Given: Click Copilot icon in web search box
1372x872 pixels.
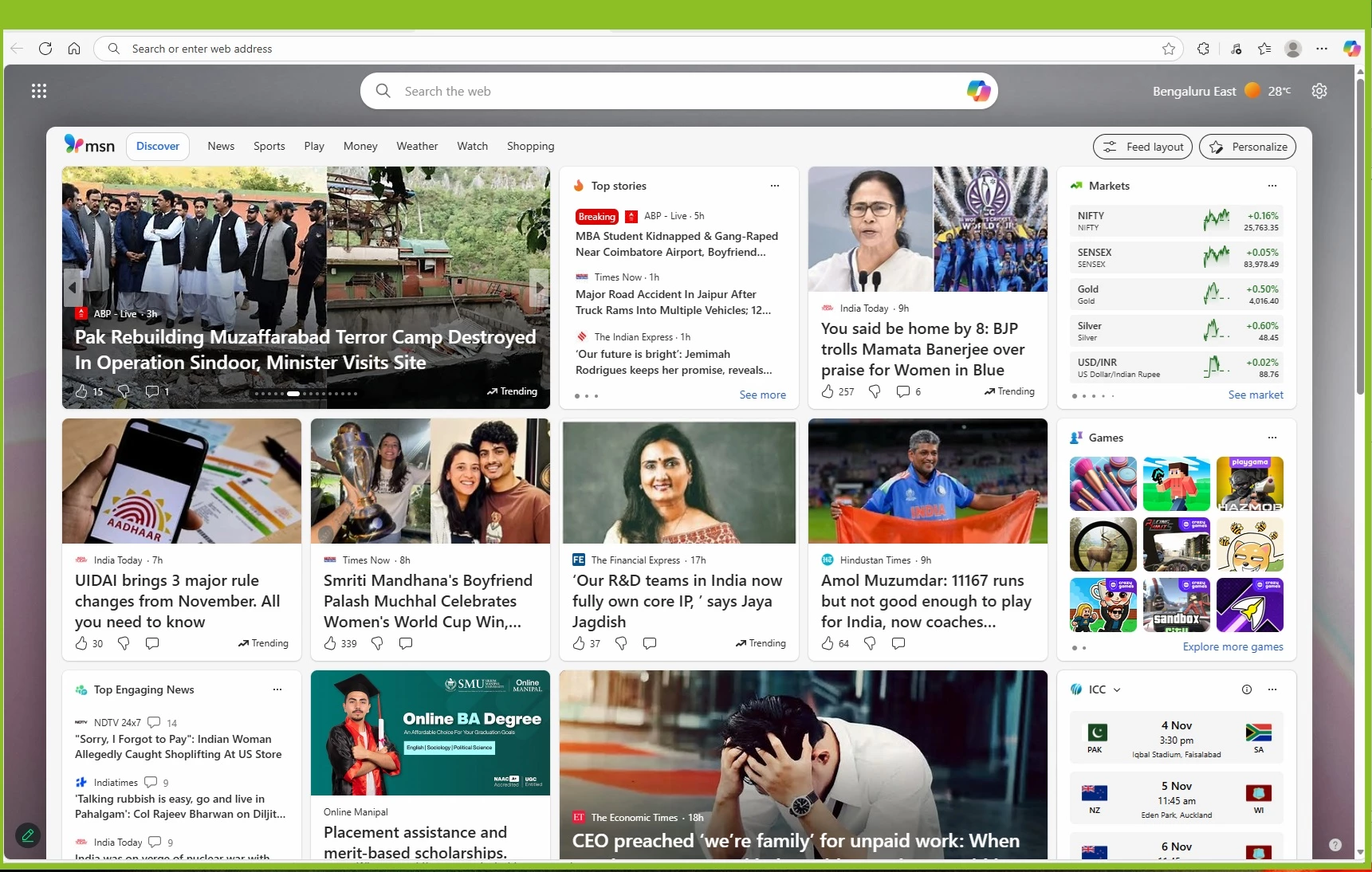Looking at the screenshot, I should [x=978, y=91].
